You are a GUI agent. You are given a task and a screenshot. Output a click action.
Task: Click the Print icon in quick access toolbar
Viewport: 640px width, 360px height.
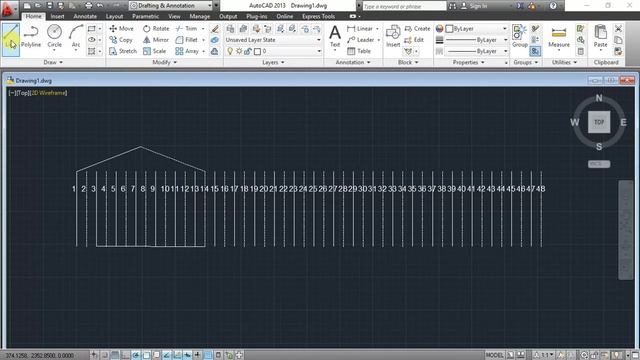coord(89,6)
